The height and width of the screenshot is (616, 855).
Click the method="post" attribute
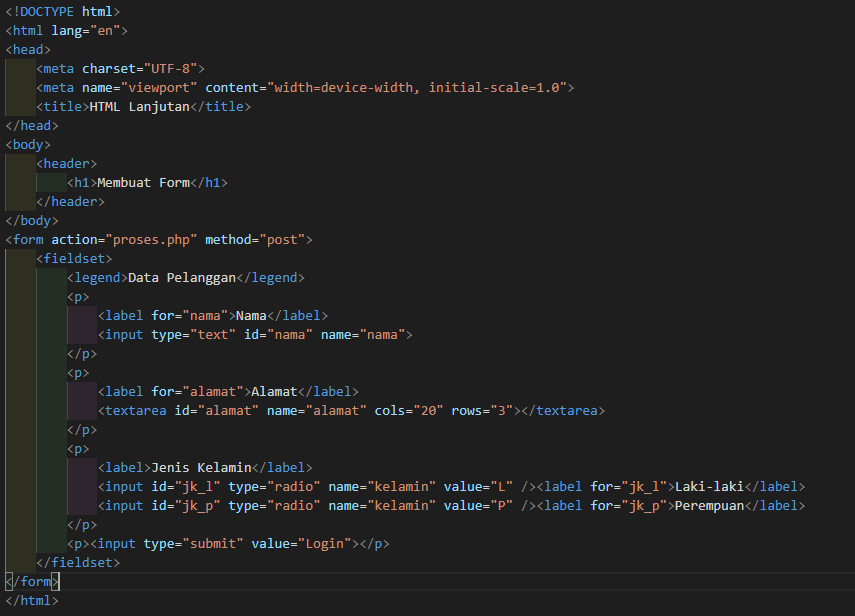coord(255,240)
